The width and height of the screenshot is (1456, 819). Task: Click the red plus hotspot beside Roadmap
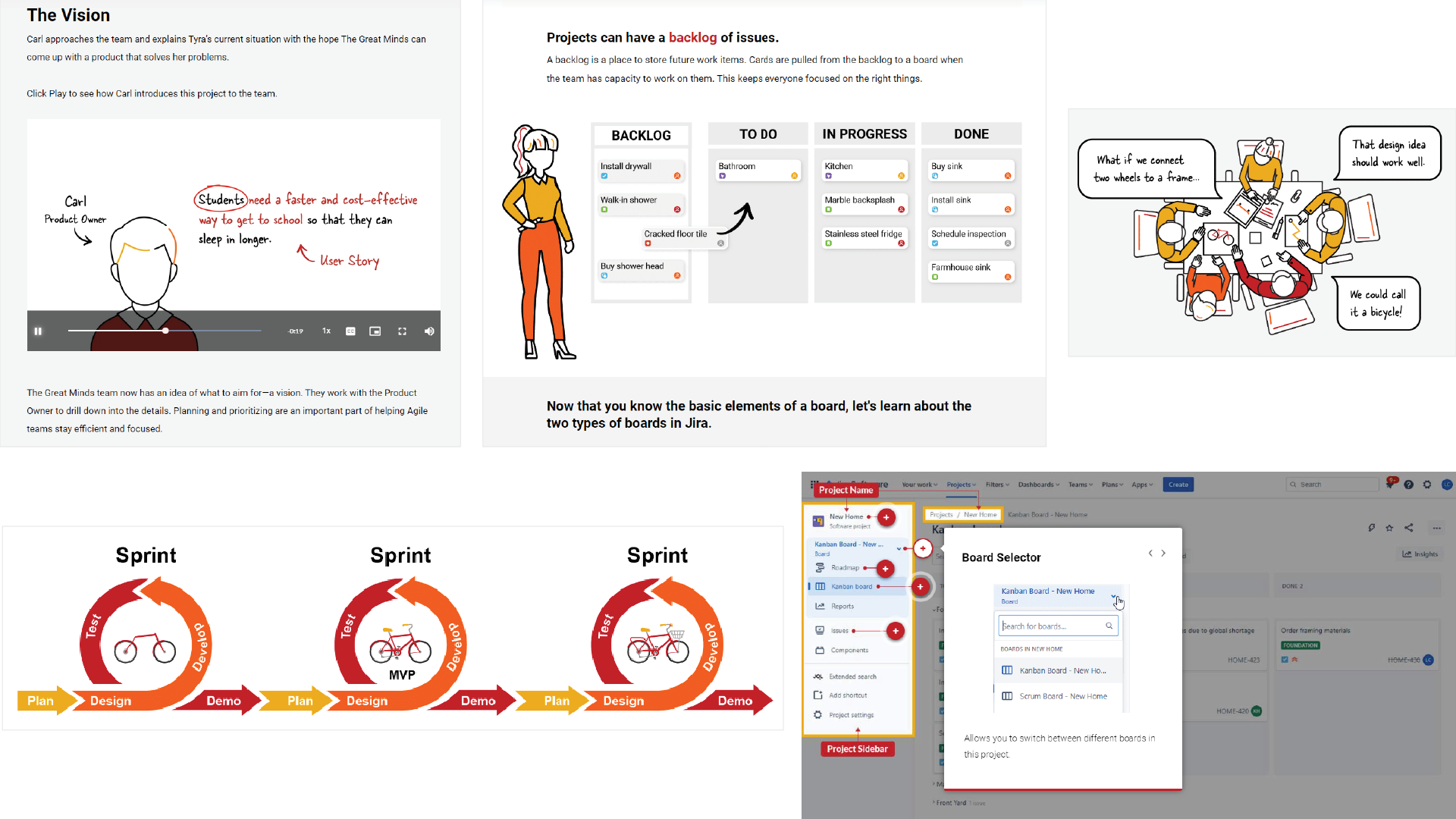[x=885, y=569]
